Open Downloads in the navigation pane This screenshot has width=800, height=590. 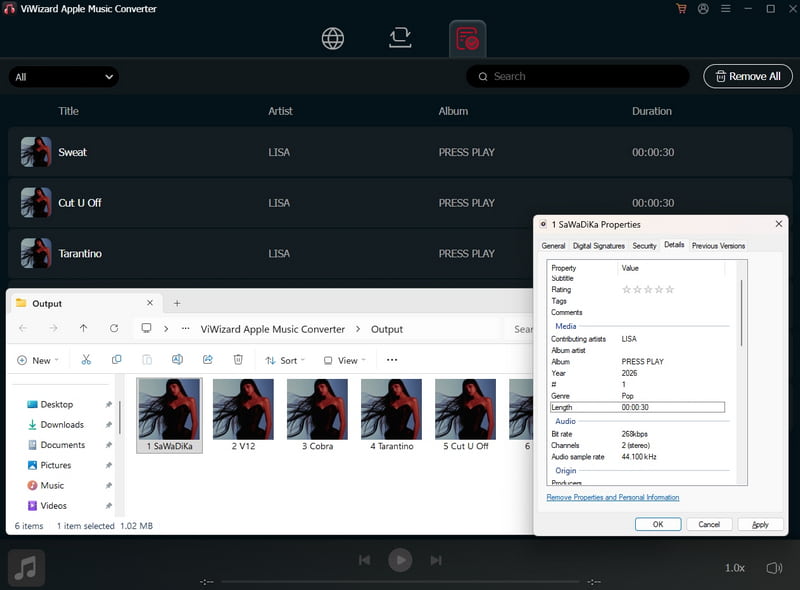pyautogui.click(x=62, y=425)
